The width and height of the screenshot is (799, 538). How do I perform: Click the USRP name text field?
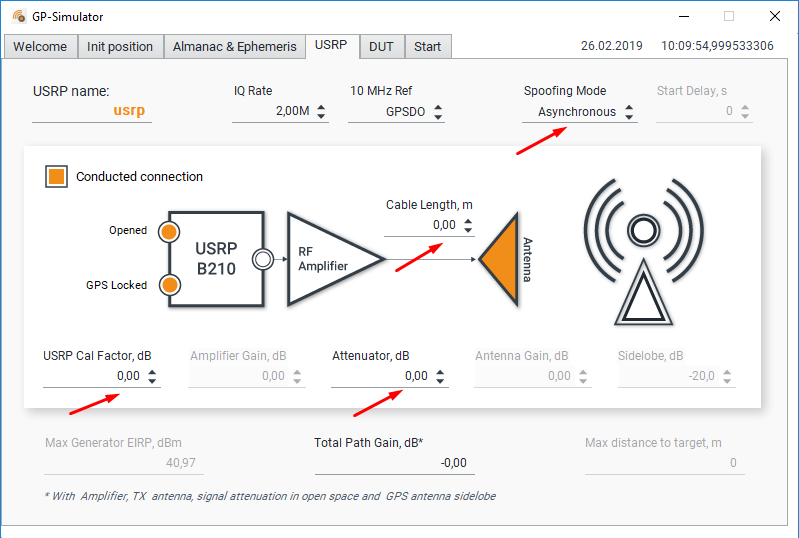(92, 112)
